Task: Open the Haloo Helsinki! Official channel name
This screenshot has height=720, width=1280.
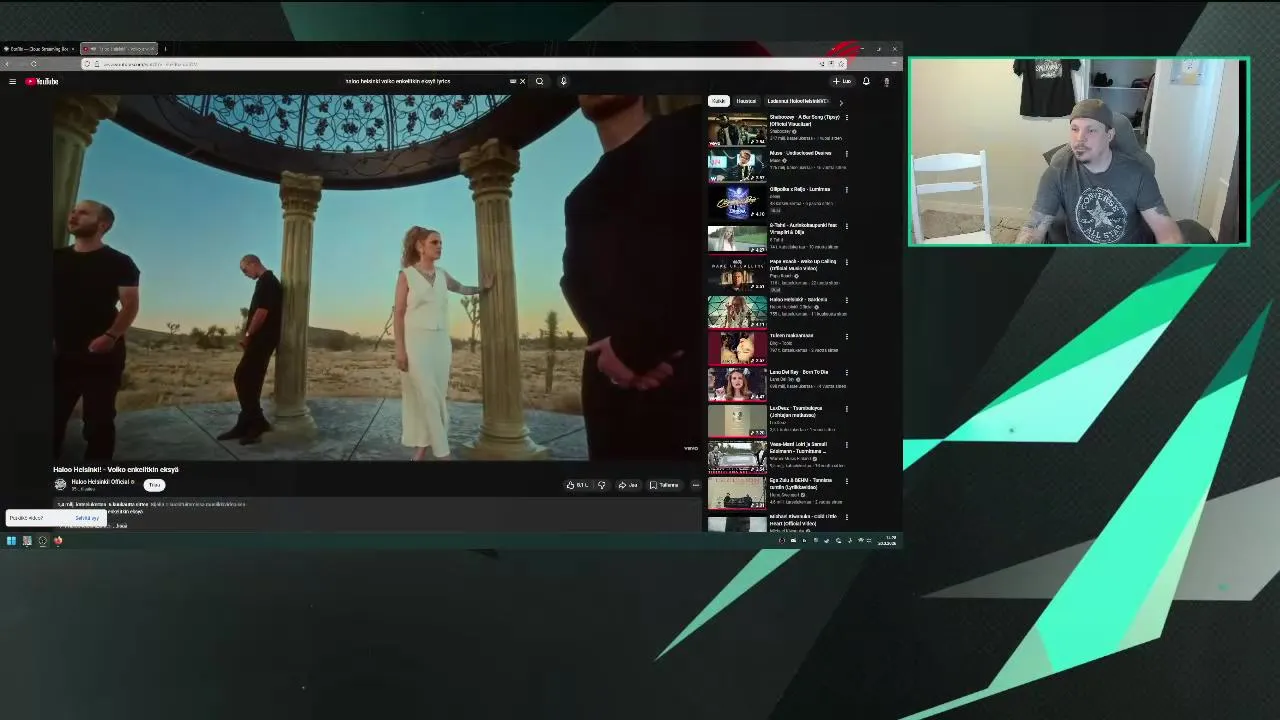Action: click(102, 482)
